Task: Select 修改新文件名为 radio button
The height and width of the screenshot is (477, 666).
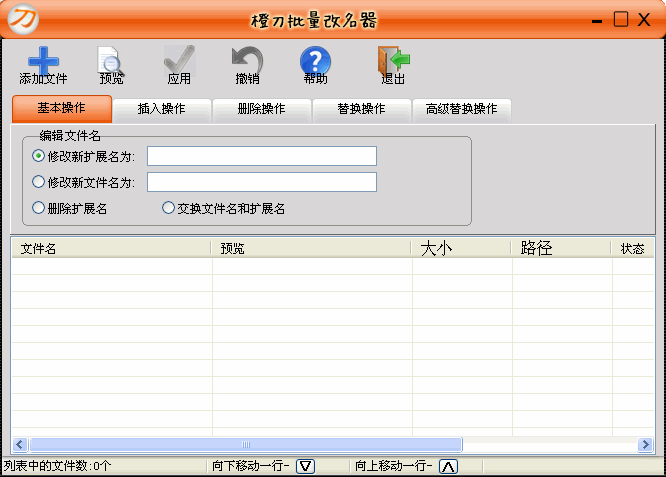Action: pyautogui.click(x=38, y=182)
